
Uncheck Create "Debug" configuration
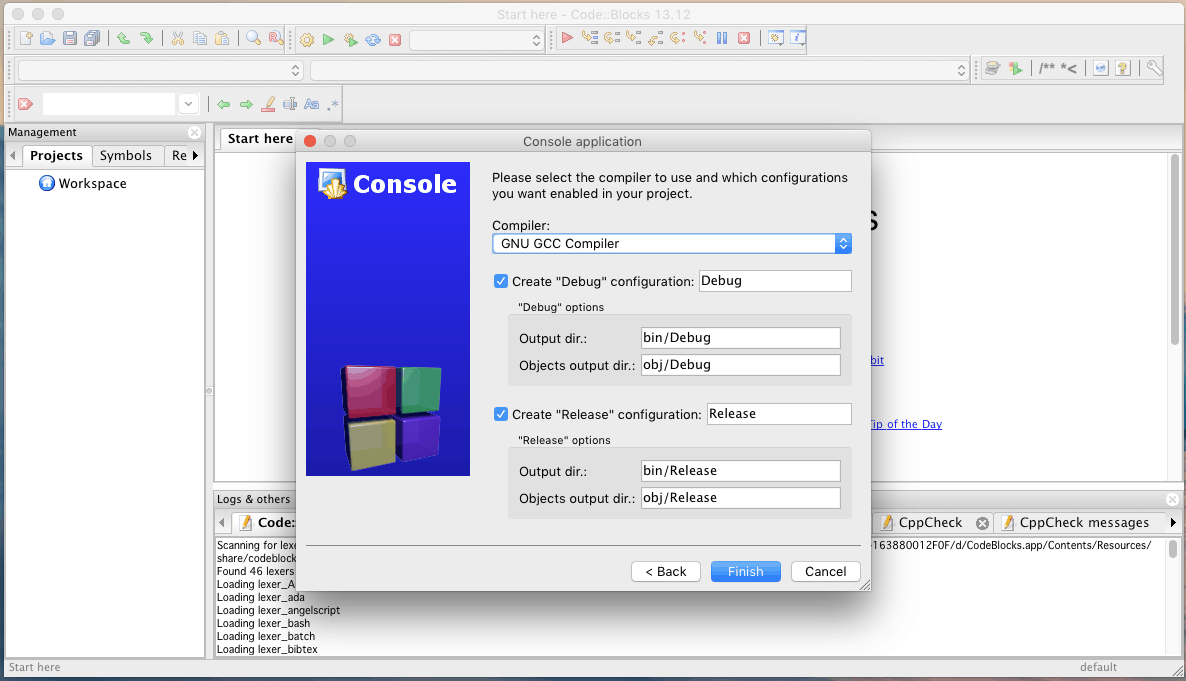click(500, 281)
